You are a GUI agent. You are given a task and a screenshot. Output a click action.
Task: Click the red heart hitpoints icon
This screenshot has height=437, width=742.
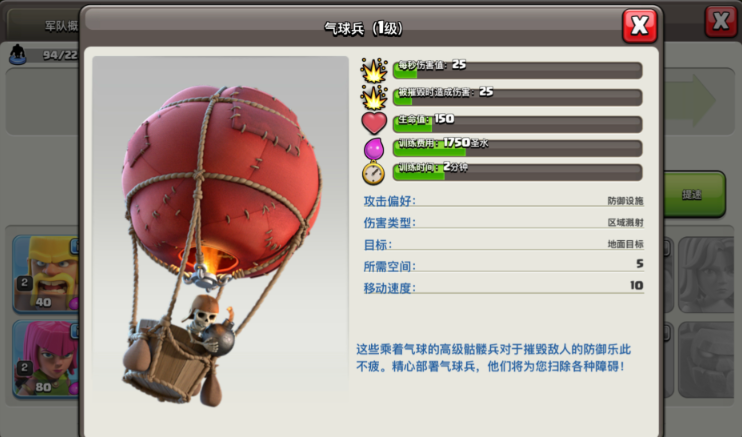374,123
